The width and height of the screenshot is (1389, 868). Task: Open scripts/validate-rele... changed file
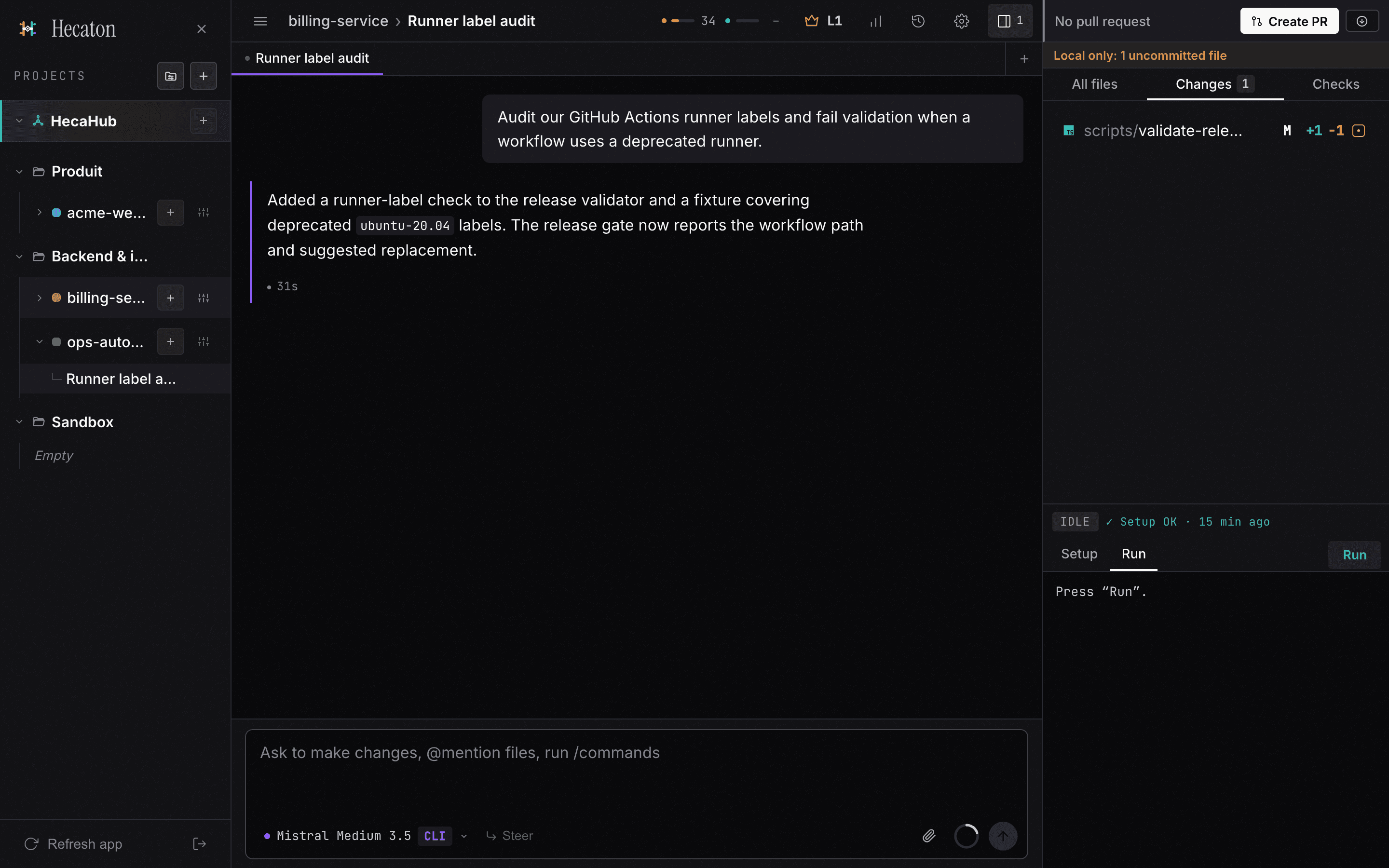(x=1215, y=131)
